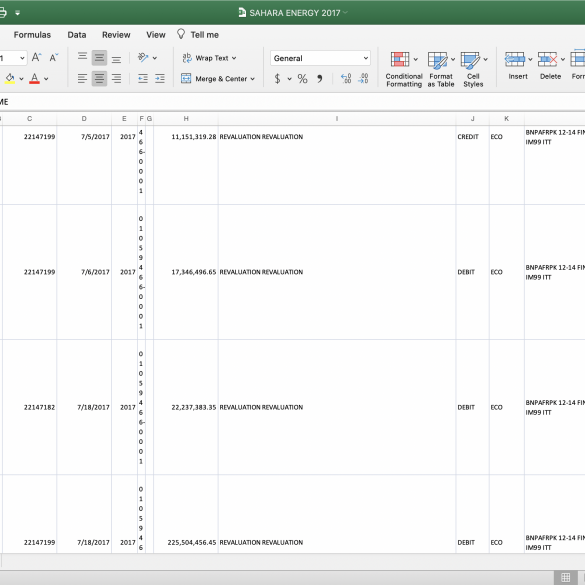Select the CREDIT cell
585x585 pixels.
[472, 165]
